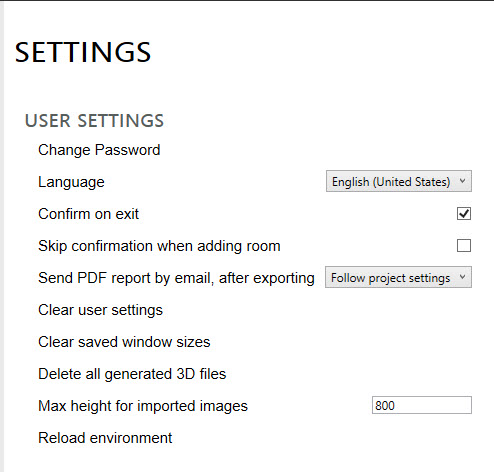Click the Language combo box chevron arrow
This screenshot has width=494, height=472.
pos(462,181)
